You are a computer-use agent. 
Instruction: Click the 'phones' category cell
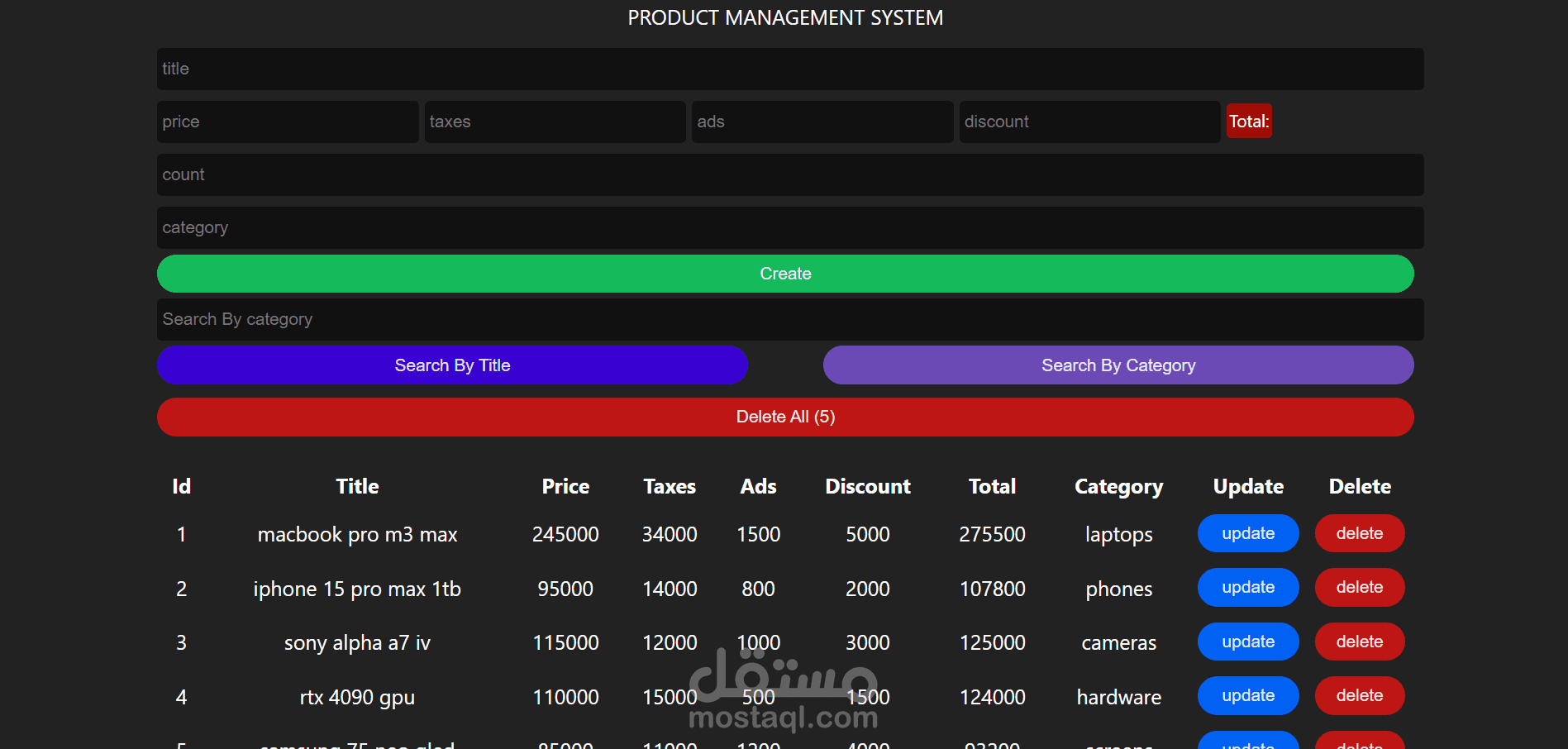click(x=1118, y=589)
